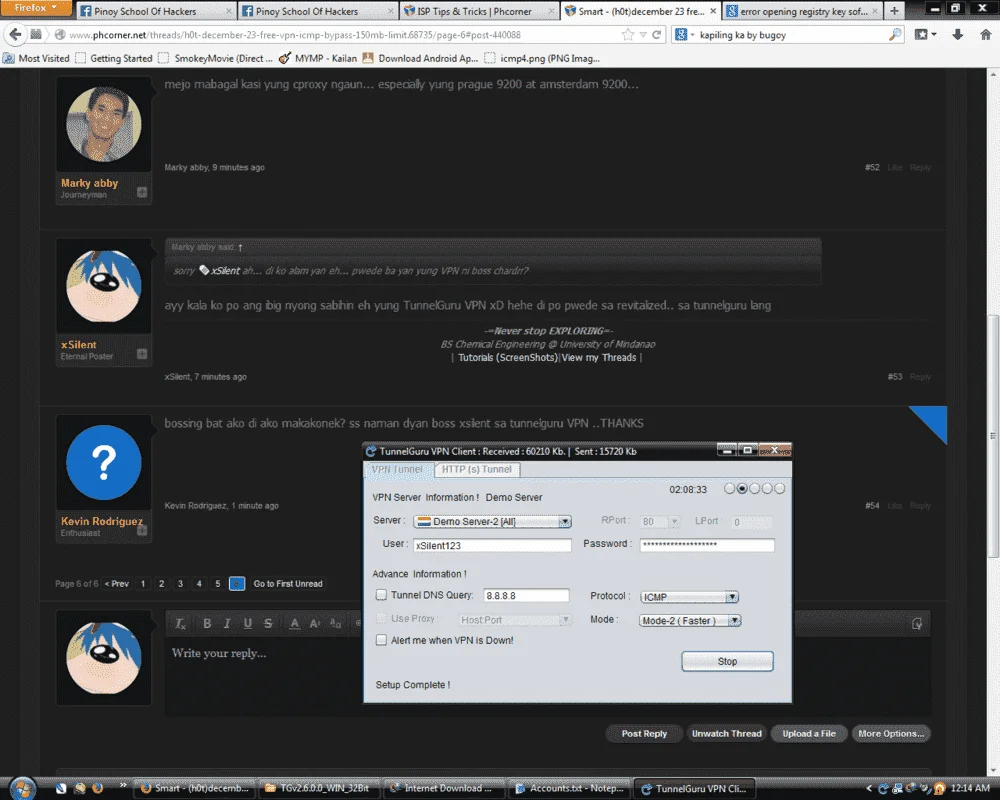Select the first radio indicator in TunnelGuru
This screenshot has width=1000, height=800.
730,489
